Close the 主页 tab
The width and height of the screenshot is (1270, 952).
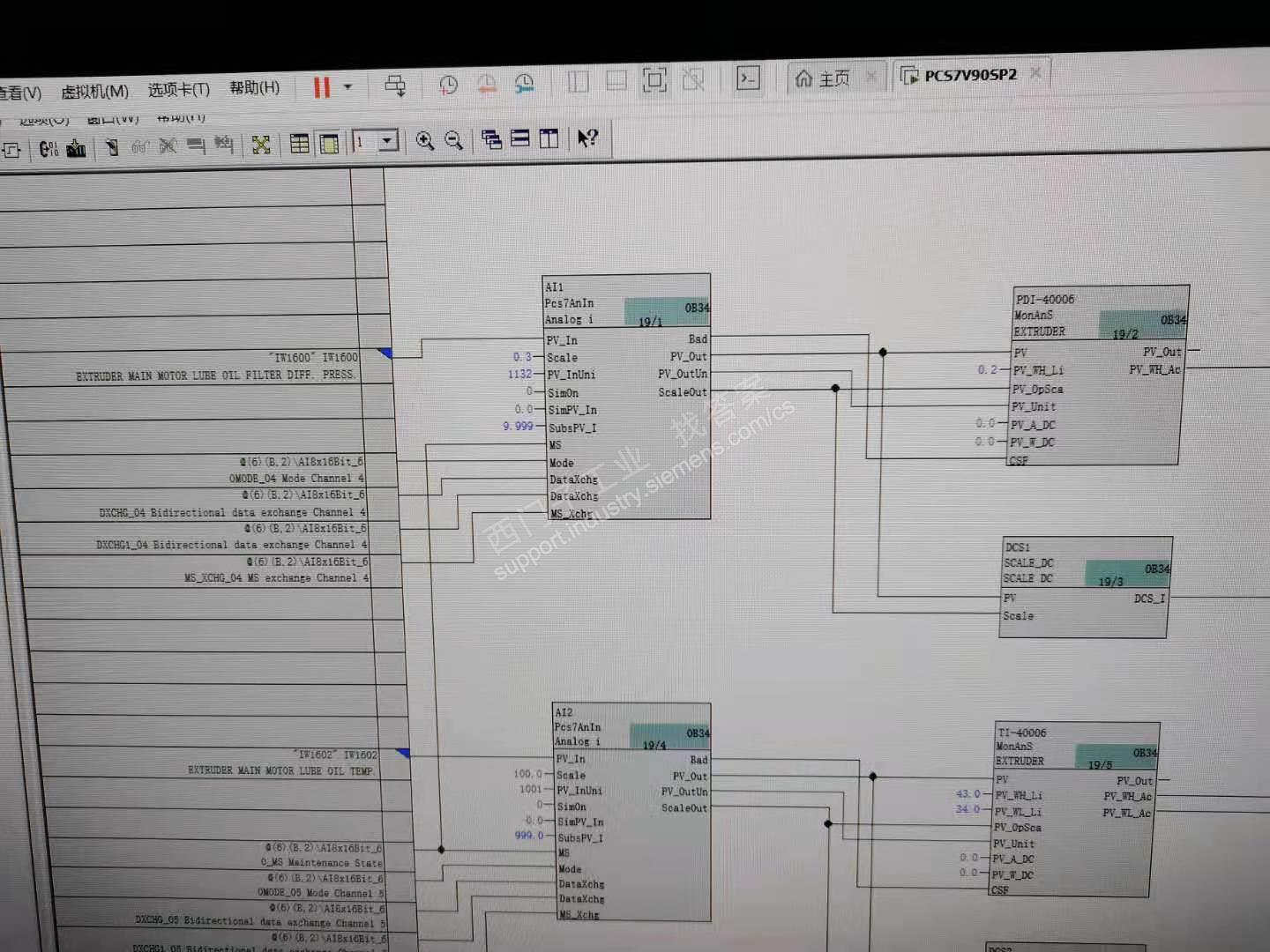[x=871, y=77]
